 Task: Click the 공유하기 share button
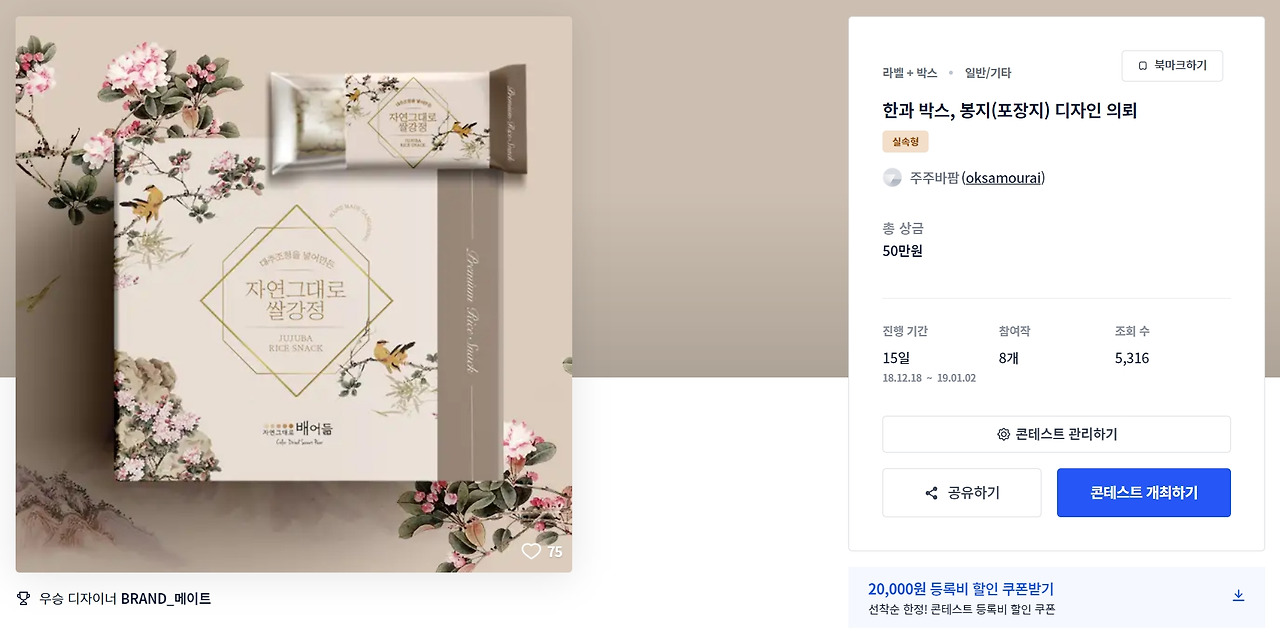962,493
